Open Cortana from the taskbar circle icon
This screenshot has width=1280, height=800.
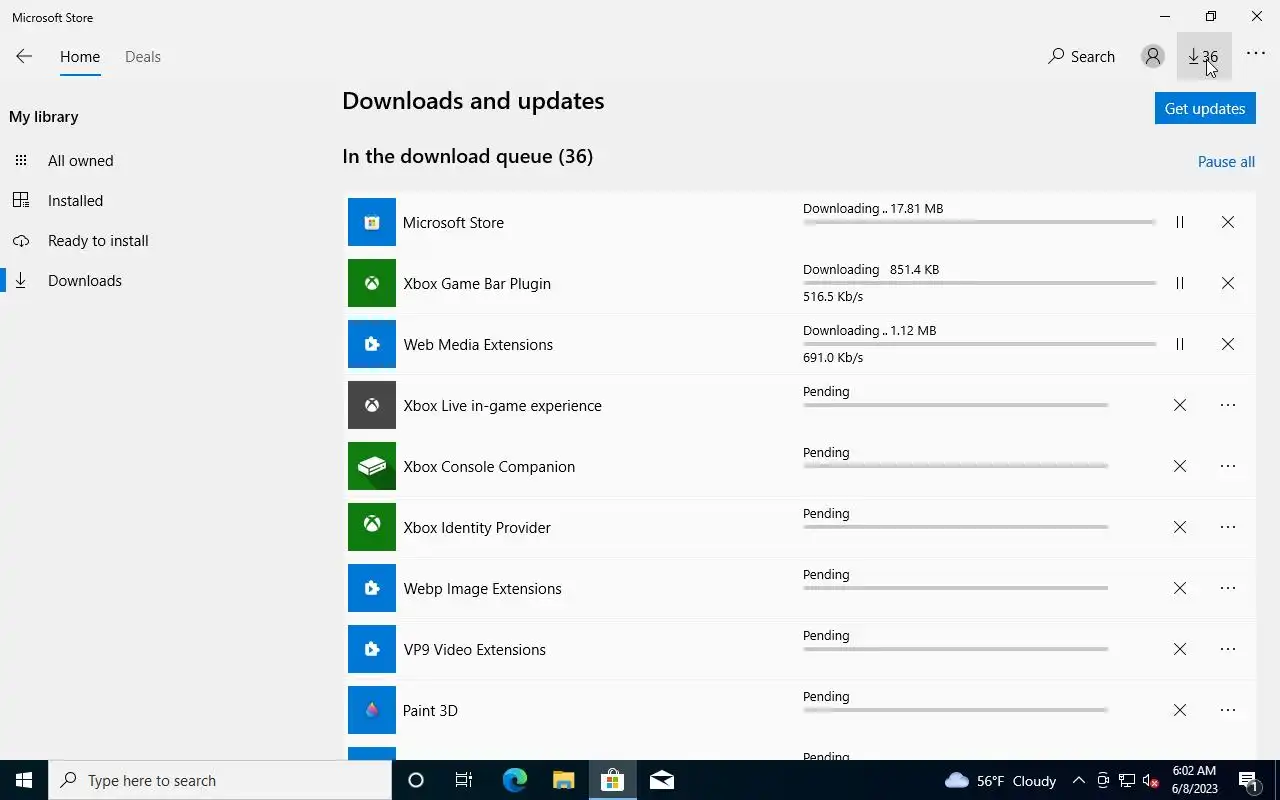click(416, 780)
